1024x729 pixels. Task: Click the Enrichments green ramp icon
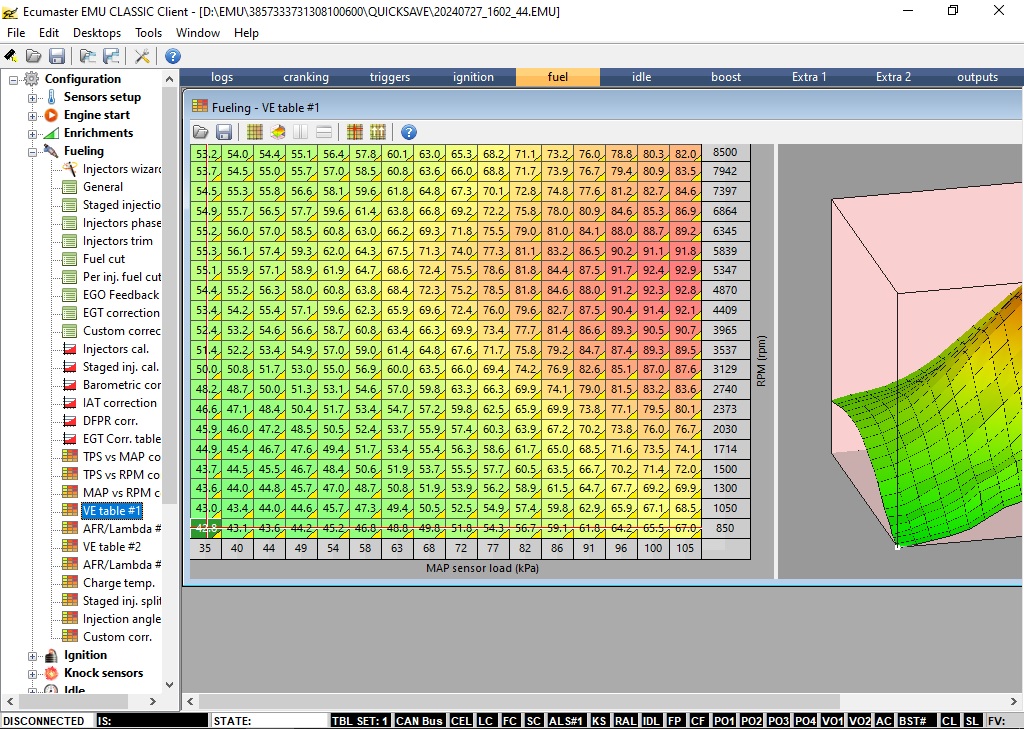tap(52, 133)
